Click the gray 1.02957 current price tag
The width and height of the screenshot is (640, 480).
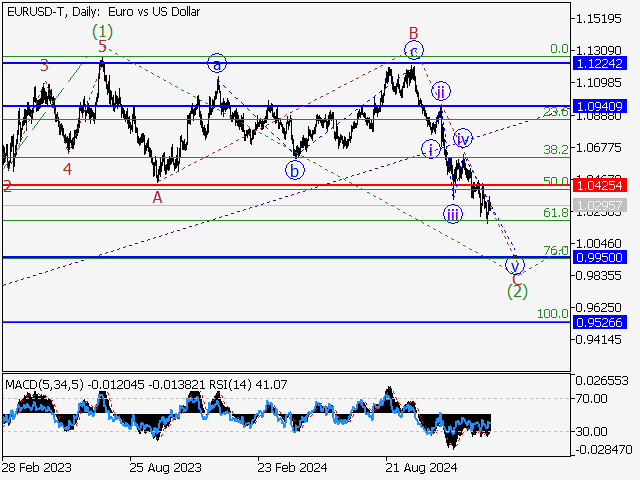coord(600,205)
